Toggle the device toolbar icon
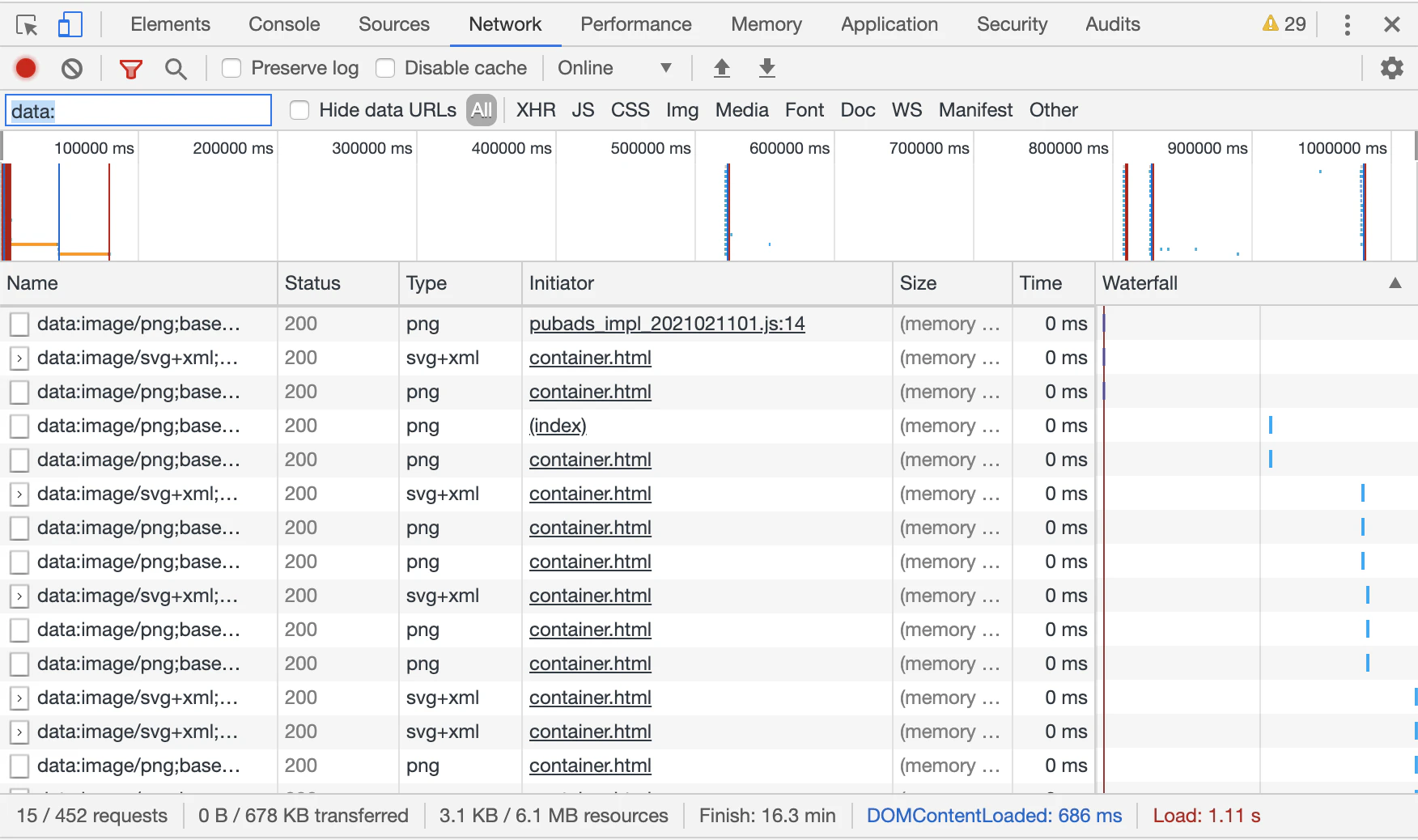This screenshot has height=840, width=1418. [70, 25]
